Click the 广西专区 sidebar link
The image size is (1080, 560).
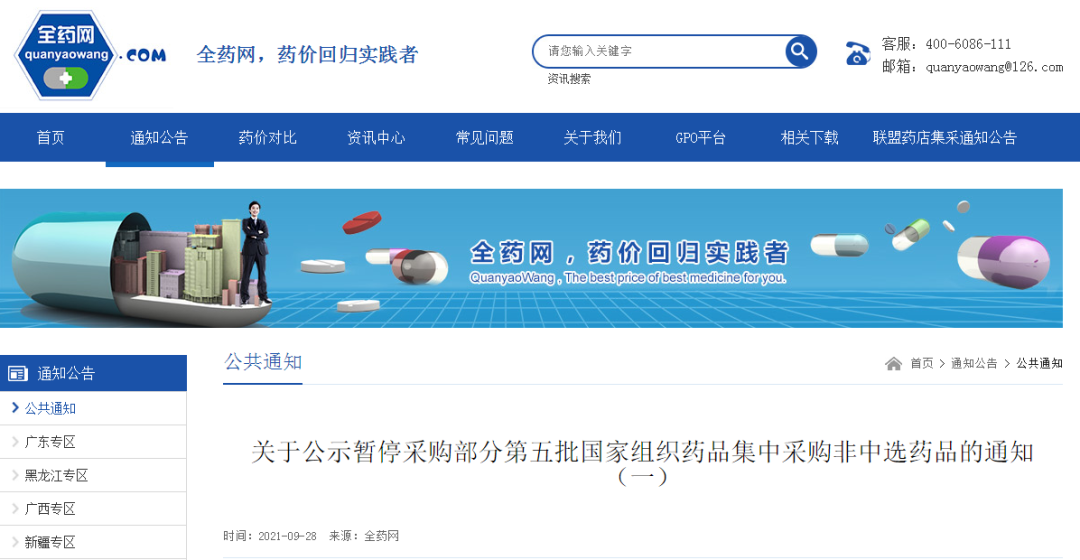50,508
